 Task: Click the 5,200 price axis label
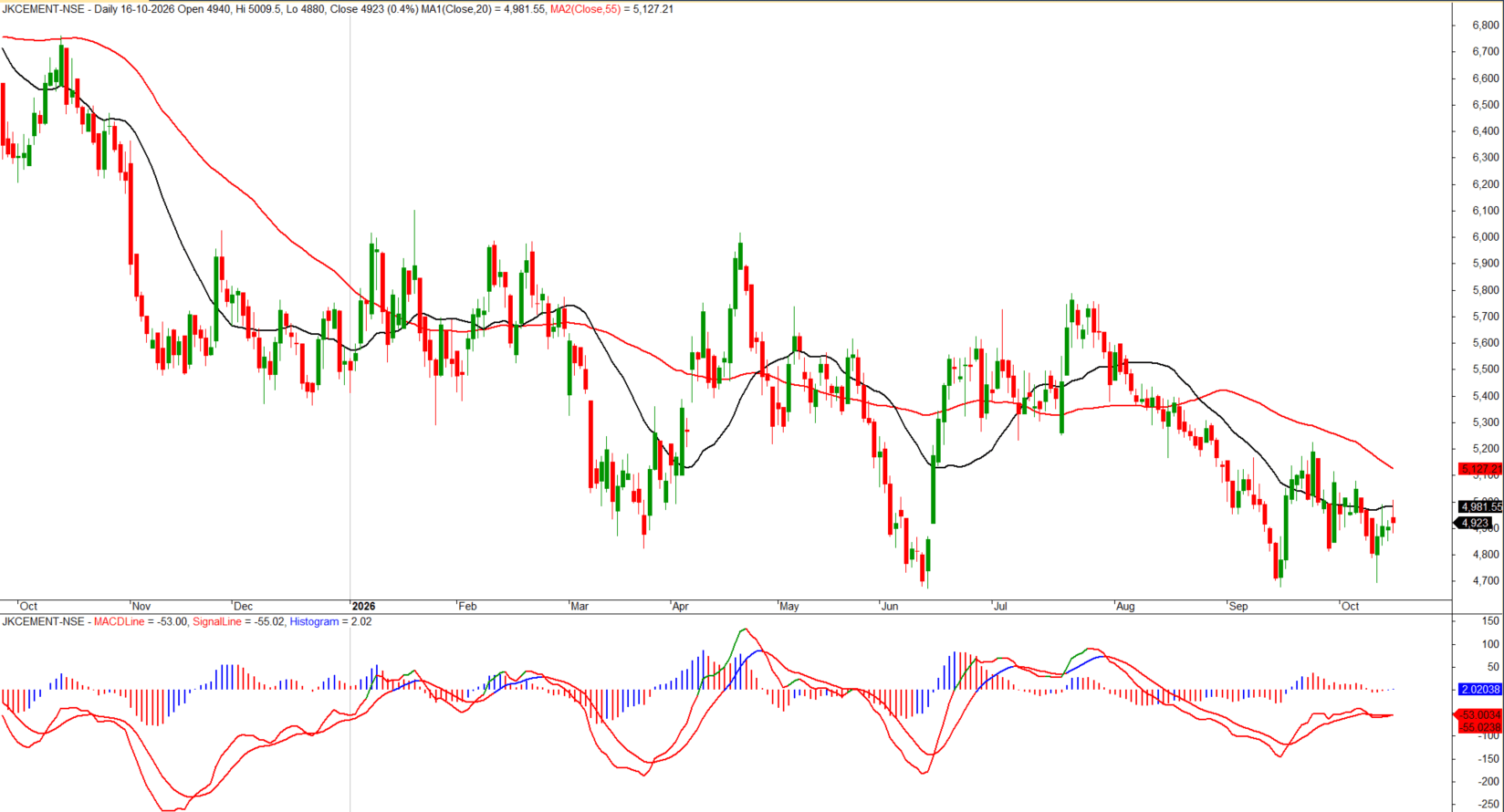point(1486,449)
